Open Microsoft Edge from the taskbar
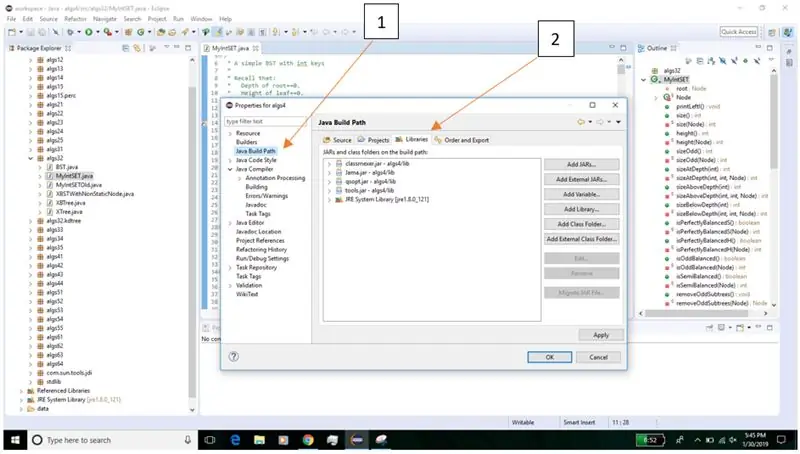This screenshot has height=454, width=800. click(x=235, y=440)
